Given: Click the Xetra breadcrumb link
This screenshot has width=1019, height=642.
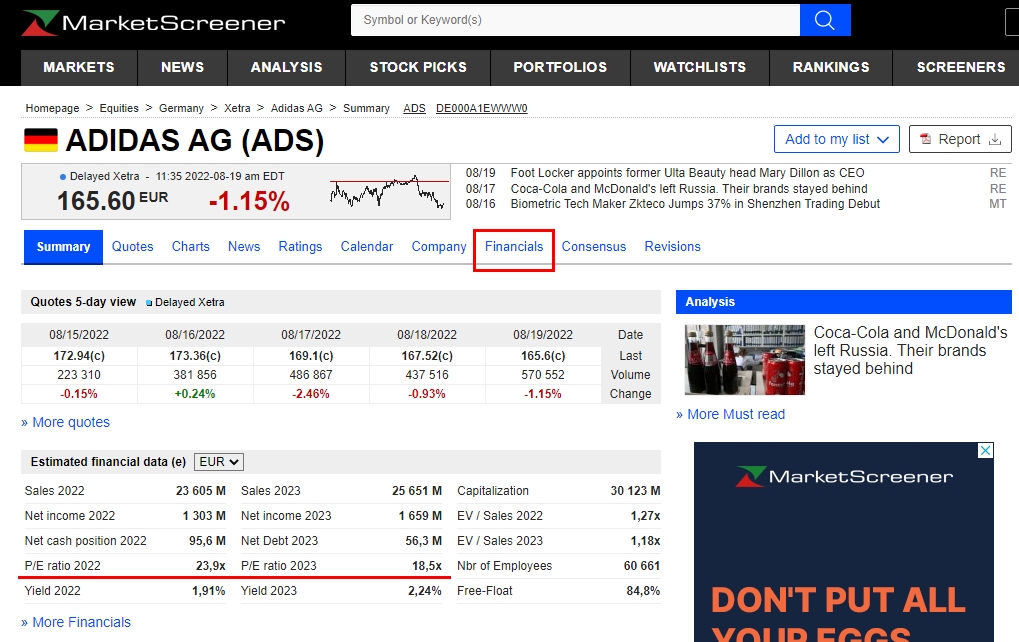Looking at the screenshot, I should [x=237, y=109].
